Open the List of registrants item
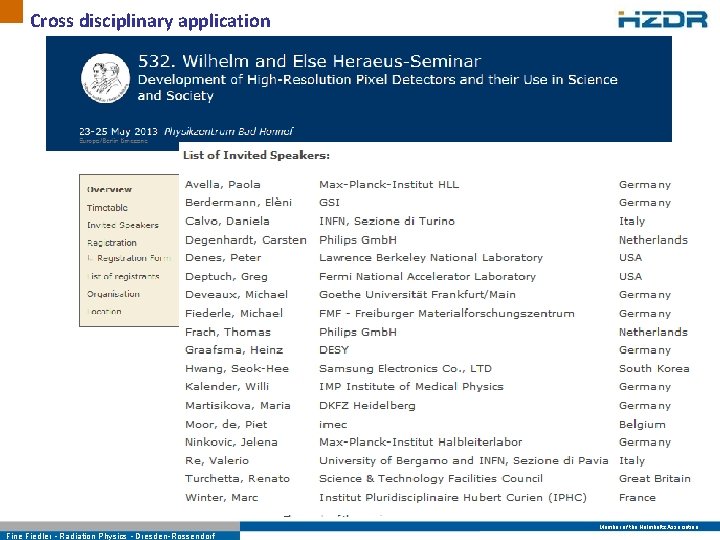 (123, 276)
